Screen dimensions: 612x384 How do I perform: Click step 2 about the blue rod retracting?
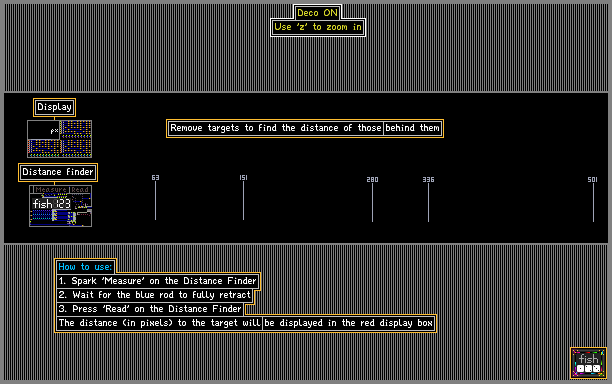pyautogui.click(x=155, y=295)
